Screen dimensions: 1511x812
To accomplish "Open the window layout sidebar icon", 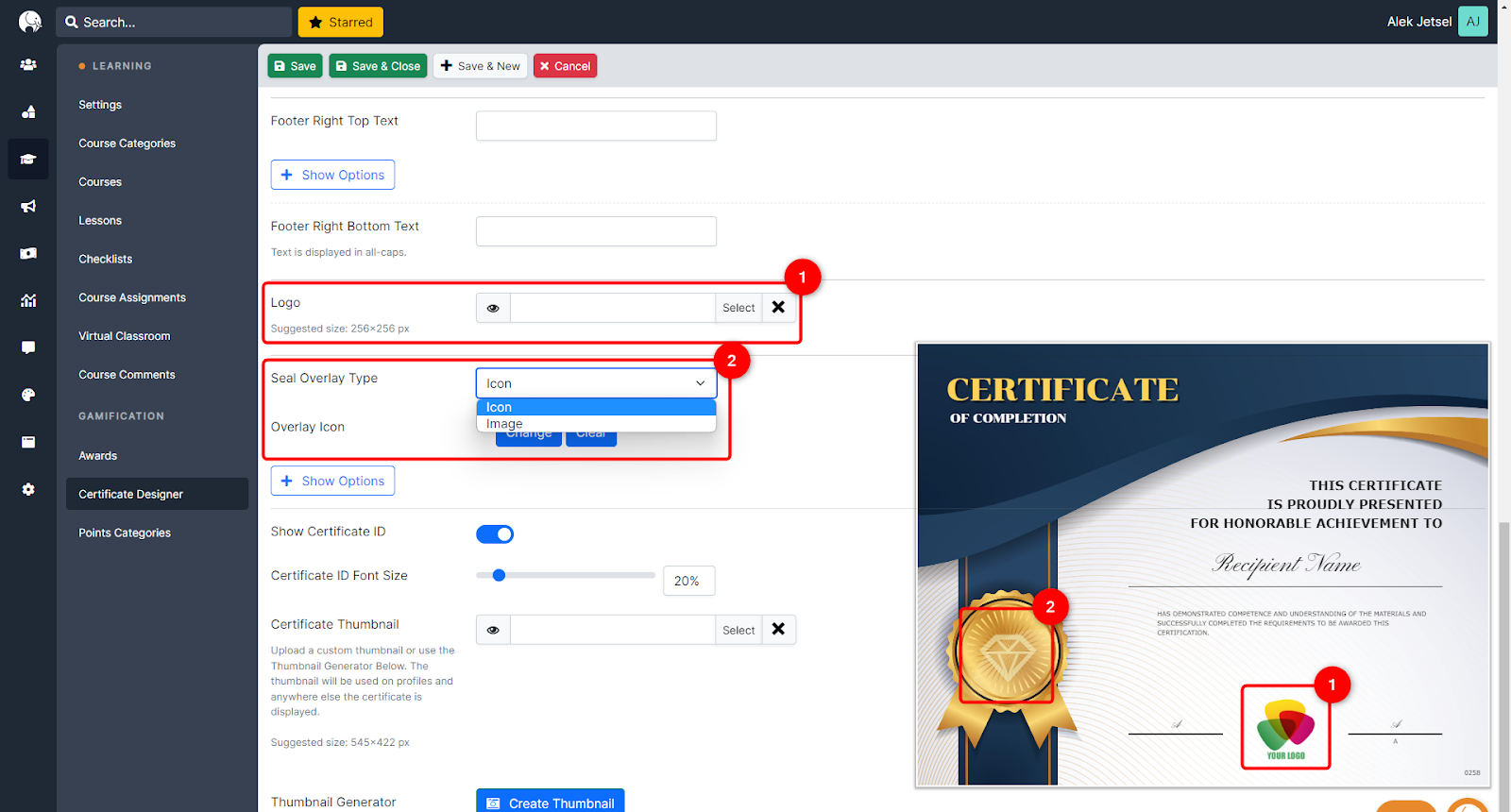I will (28, 442).
